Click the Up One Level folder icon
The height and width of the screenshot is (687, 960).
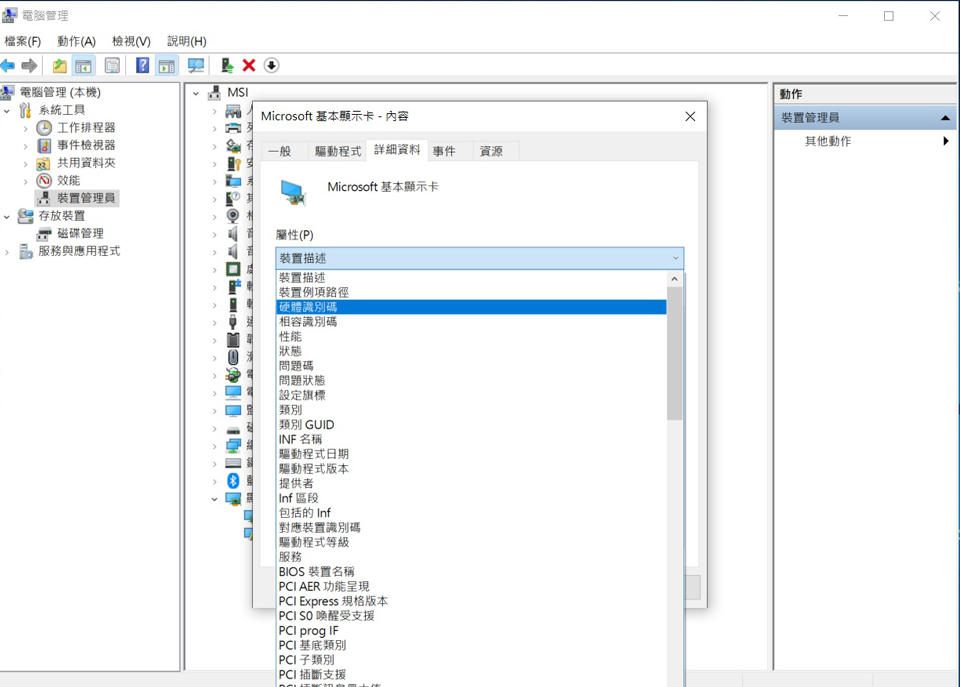60,66
